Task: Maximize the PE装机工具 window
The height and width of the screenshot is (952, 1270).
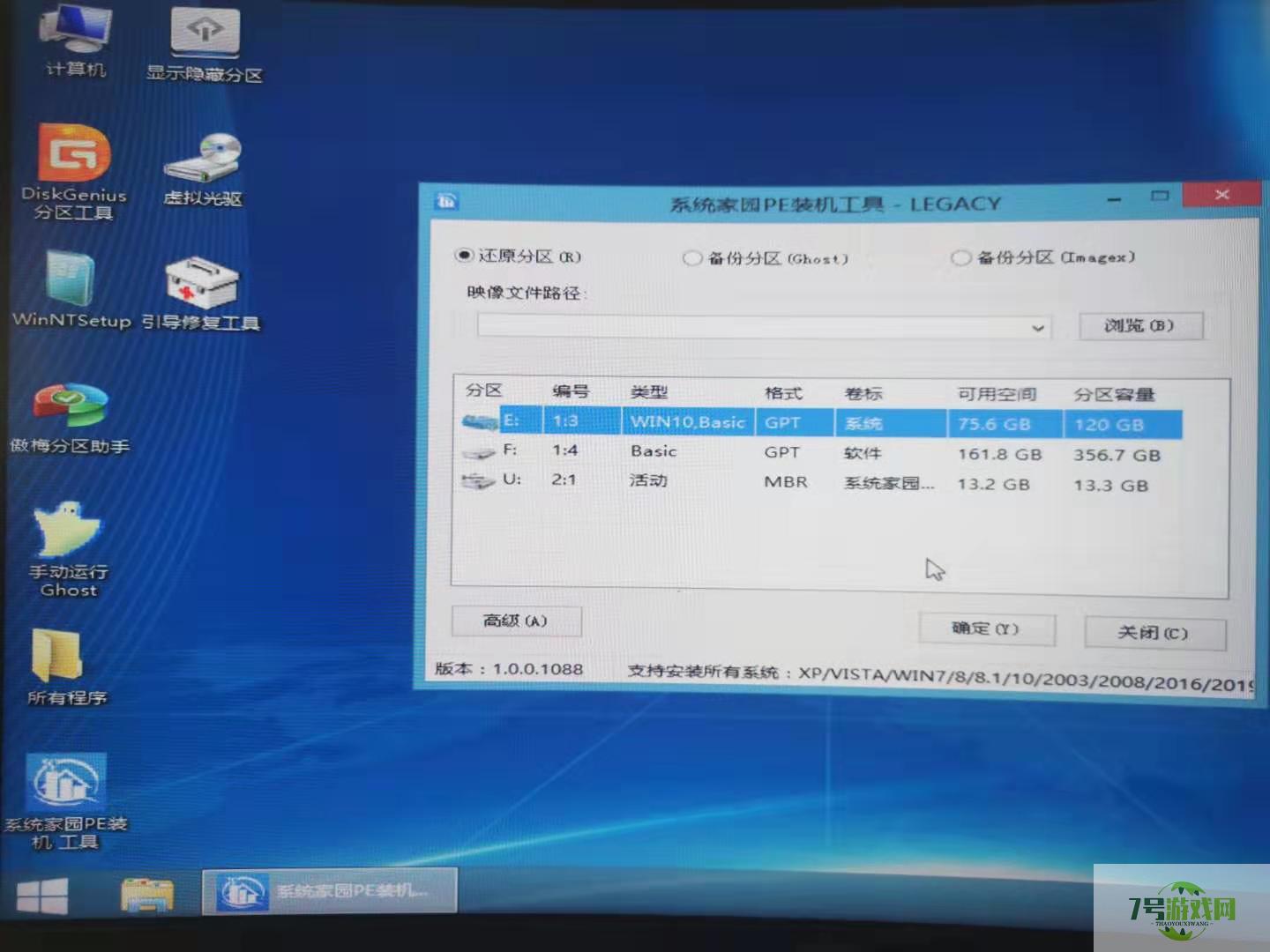Action: [x=1160, y=196]
